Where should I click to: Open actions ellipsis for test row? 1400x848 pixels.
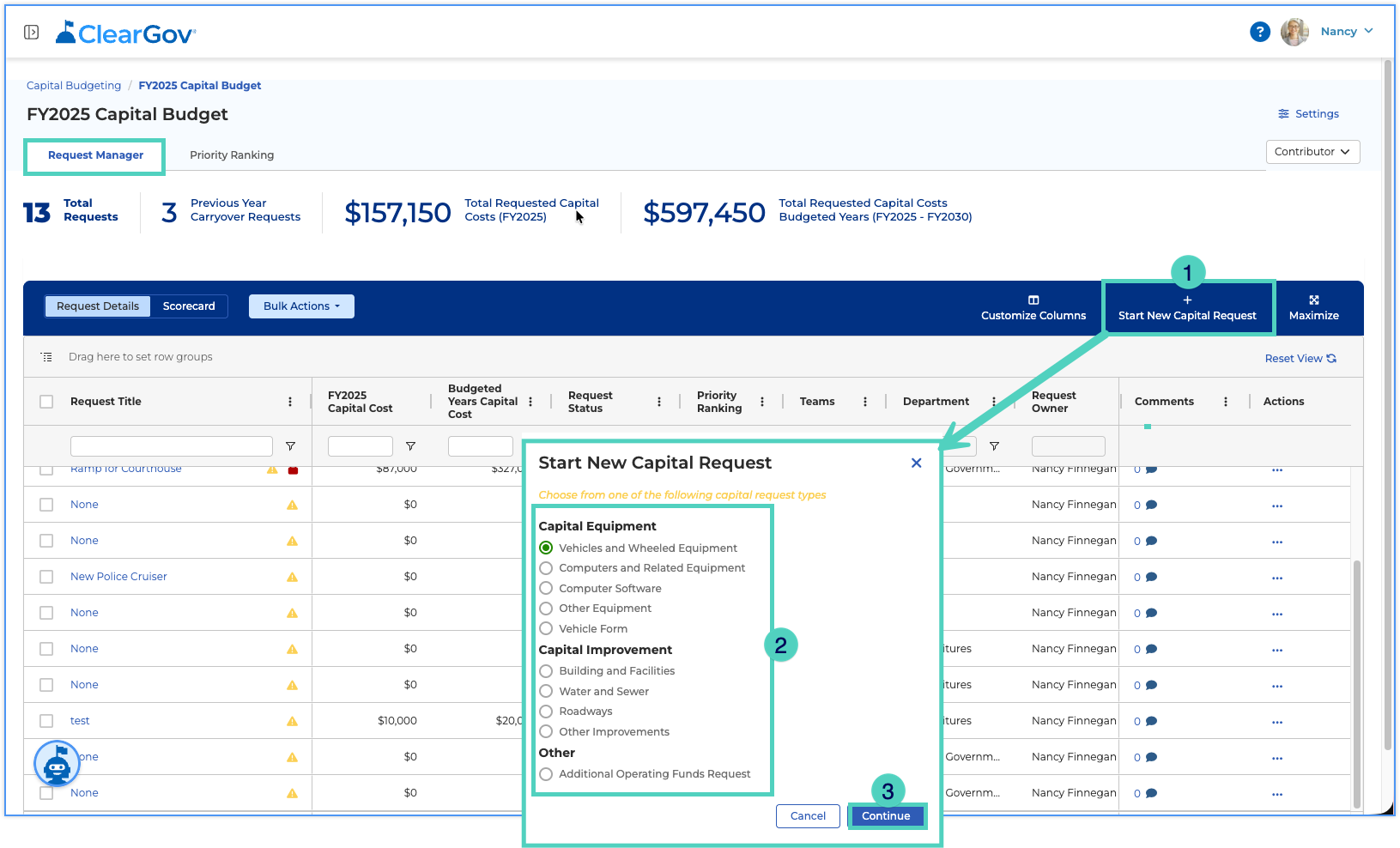pos(1277,722)
